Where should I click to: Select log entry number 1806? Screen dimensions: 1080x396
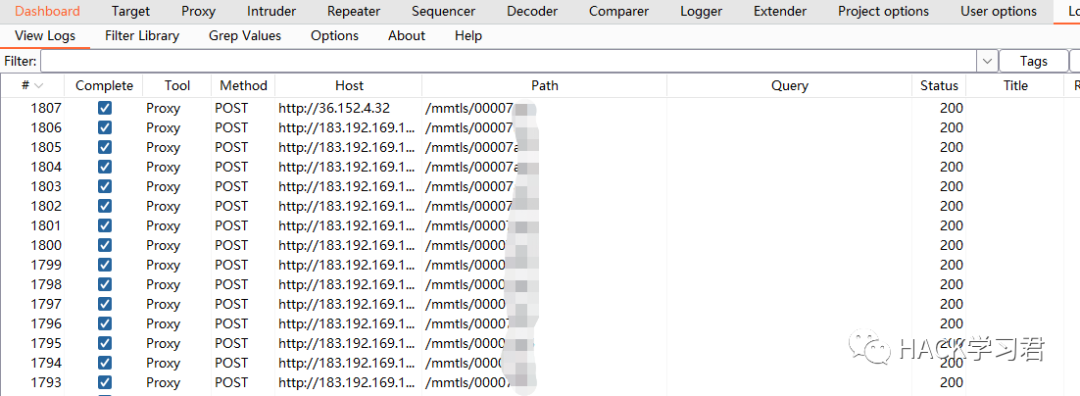click(46, 127)
